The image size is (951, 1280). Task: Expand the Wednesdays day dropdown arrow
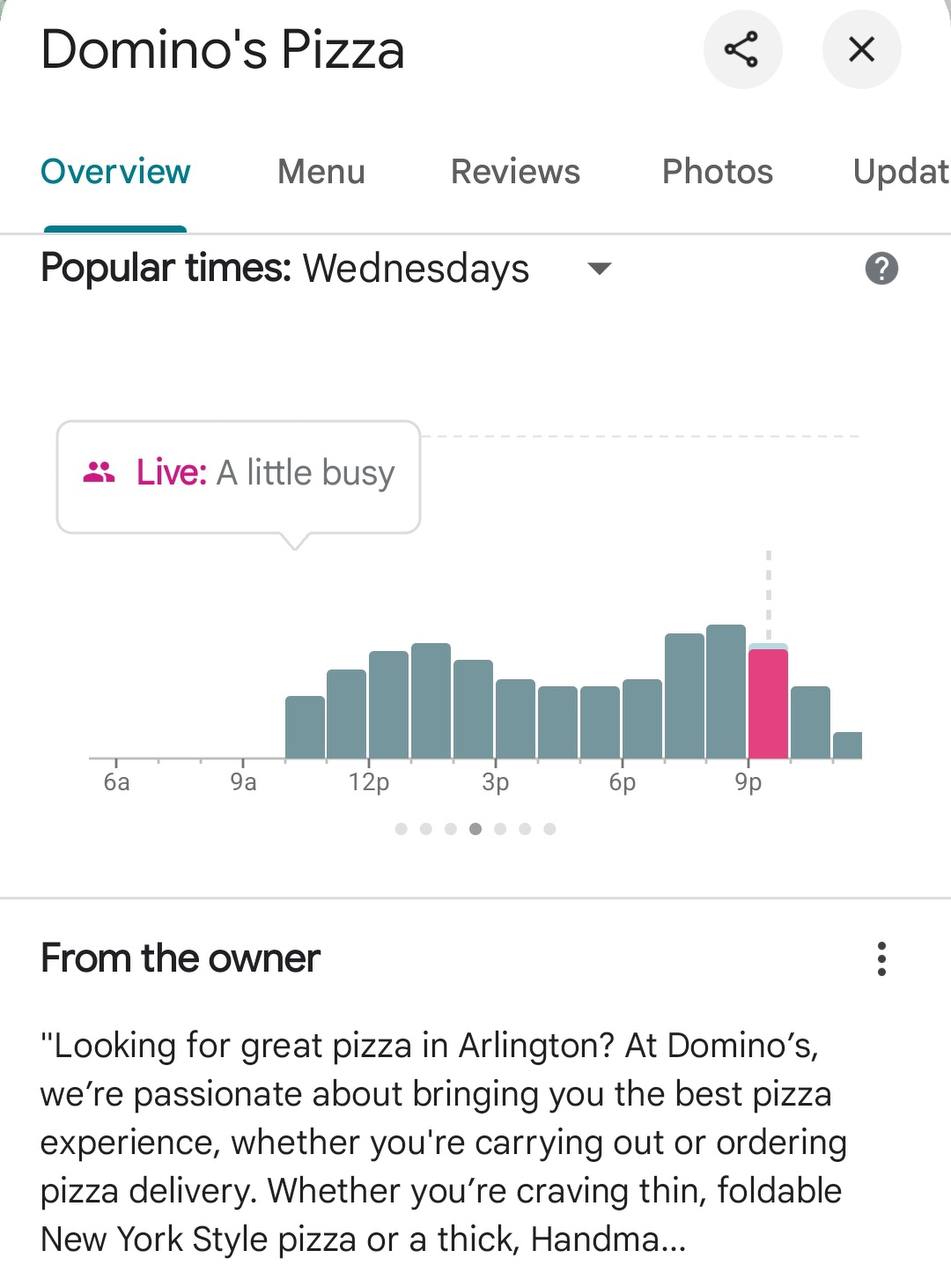pyautogui.click(x=599, y=268)
